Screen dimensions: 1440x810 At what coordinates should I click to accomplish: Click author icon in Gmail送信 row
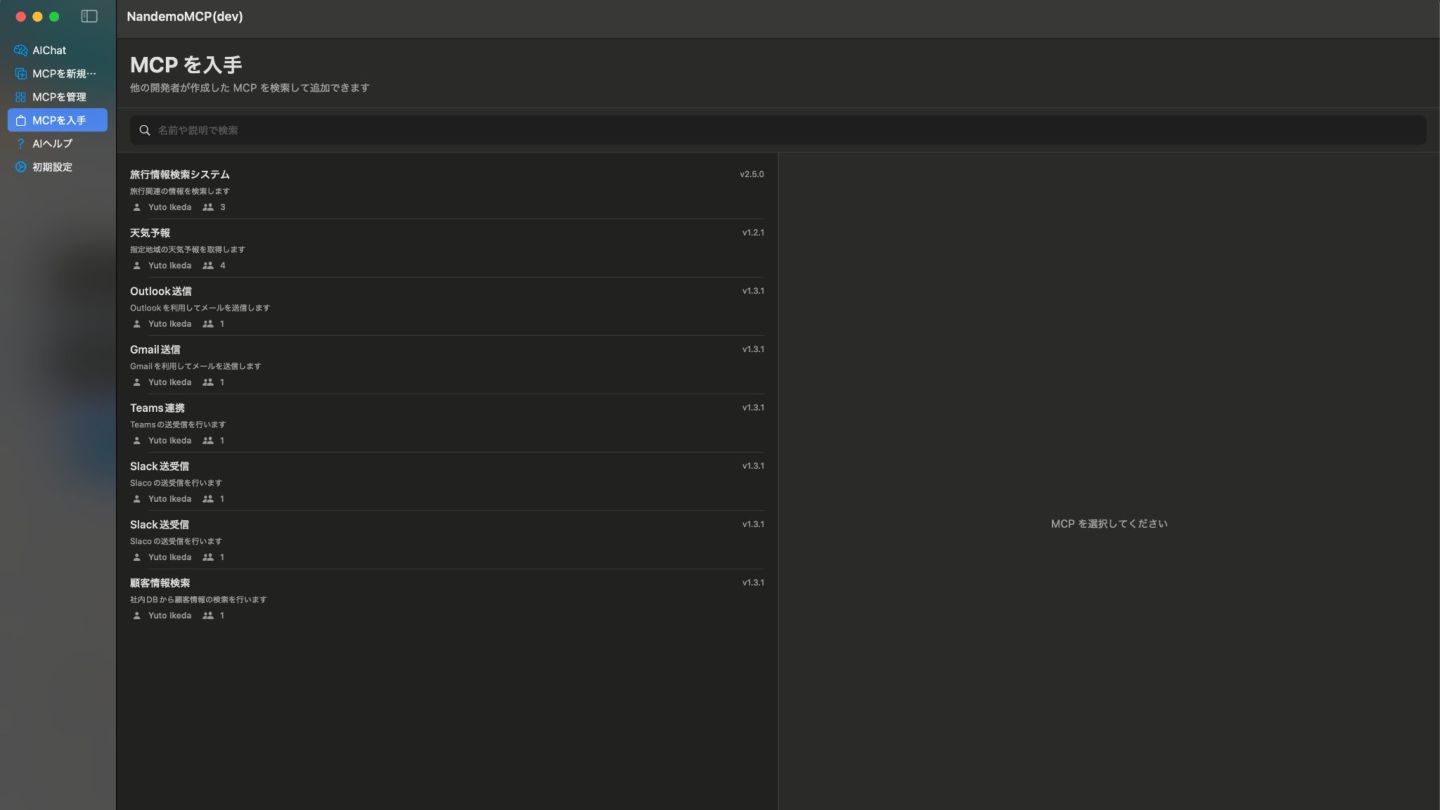click(x=137, y=382)
